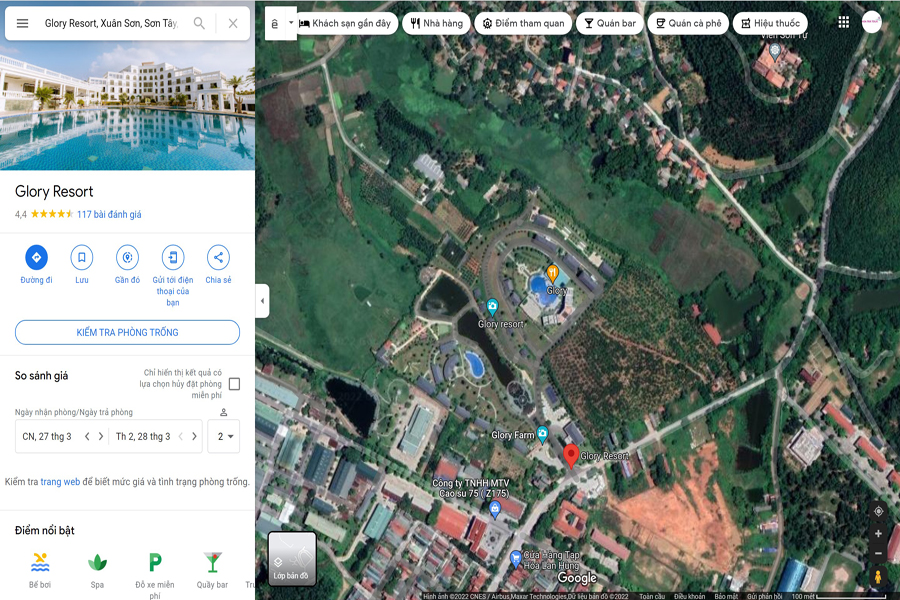Select Quán bar filter chip

(610, 24)
